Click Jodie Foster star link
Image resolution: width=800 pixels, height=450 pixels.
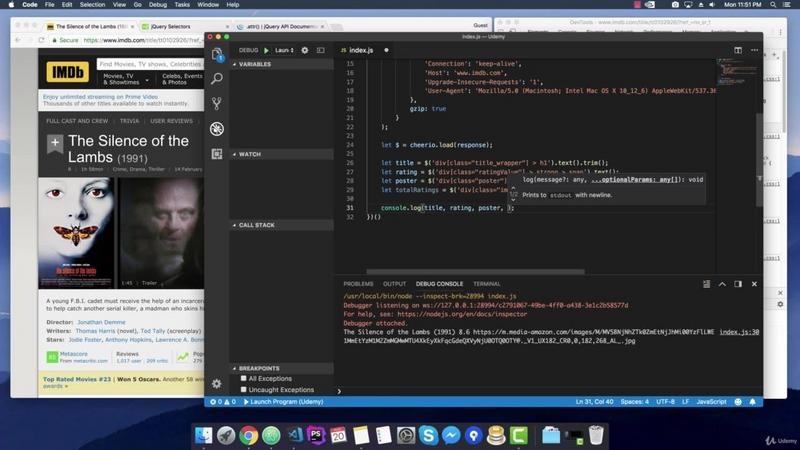tap(85, 340)
